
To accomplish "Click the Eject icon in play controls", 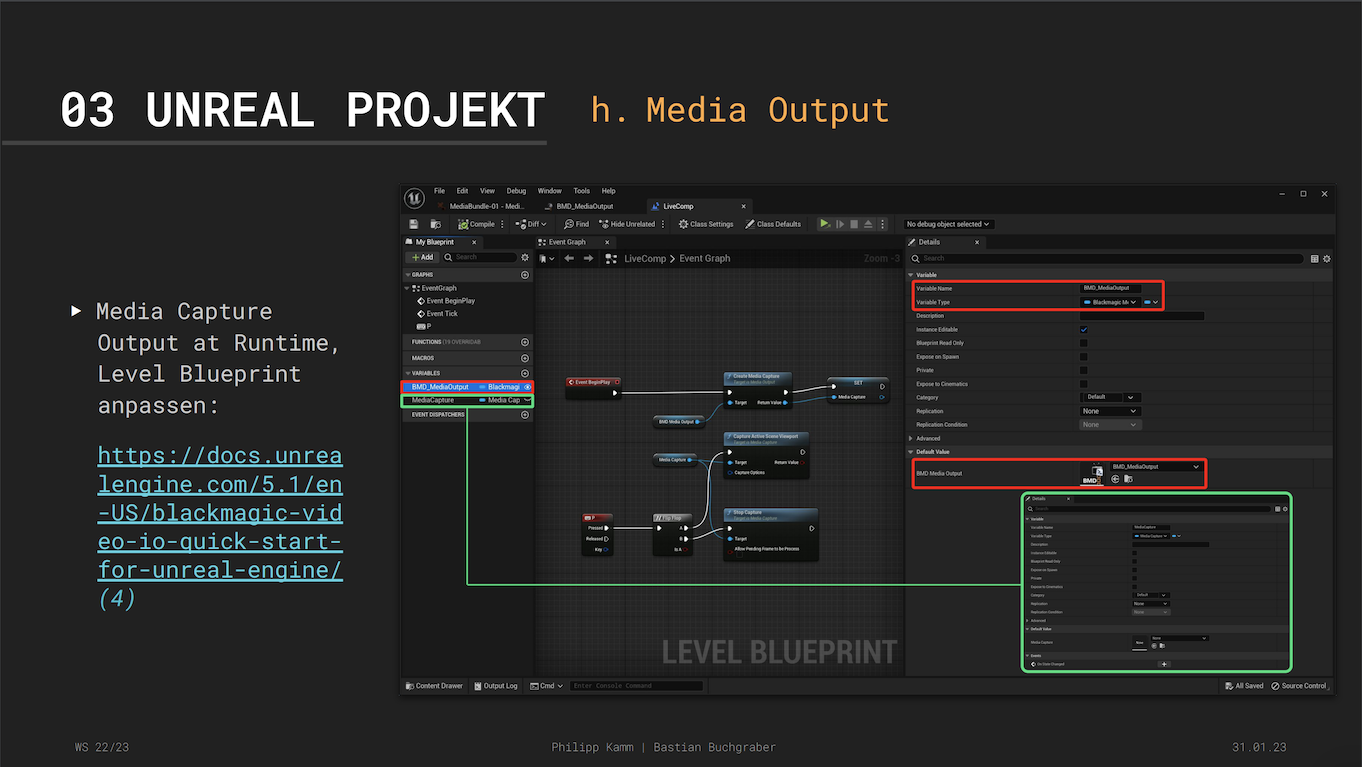I will click(x=868, y=224).
